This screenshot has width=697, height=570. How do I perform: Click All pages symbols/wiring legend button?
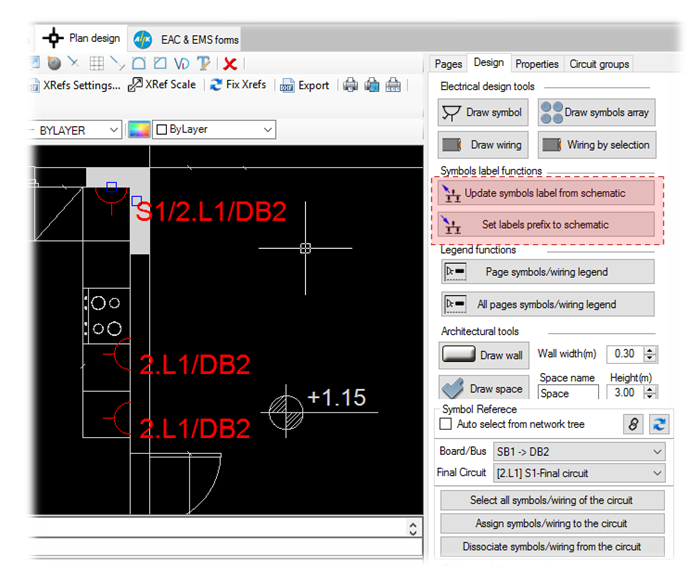[548, 304]
